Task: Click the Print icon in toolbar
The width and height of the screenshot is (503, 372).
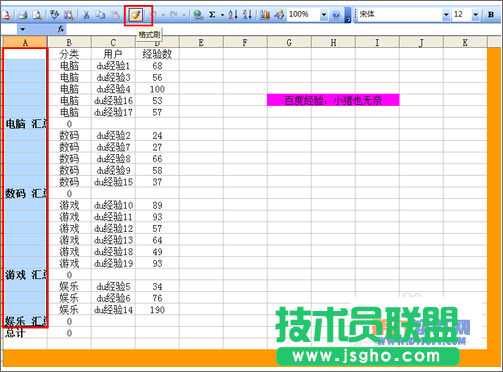Action: [x=23, y=15]
